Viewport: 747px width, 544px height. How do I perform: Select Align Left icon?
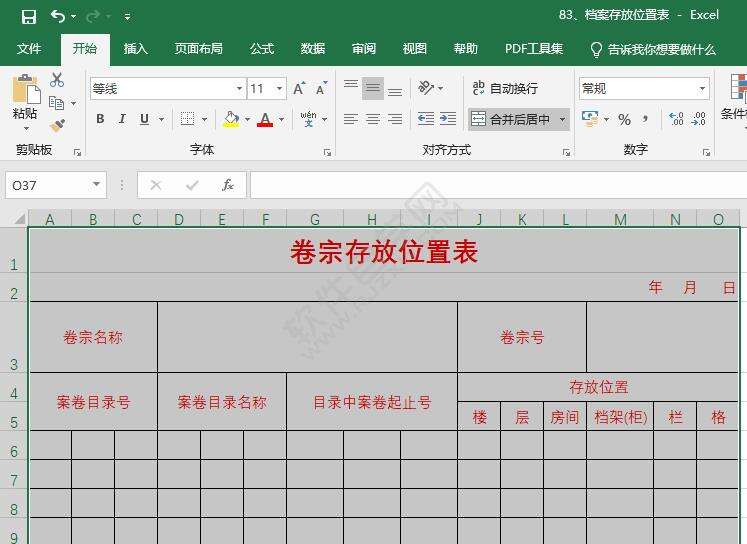pos(351,119)
